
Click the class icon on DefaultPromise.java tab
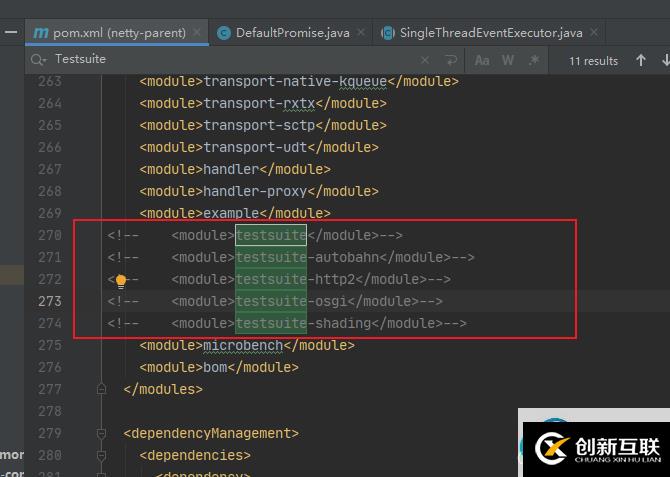pos(223,33)
